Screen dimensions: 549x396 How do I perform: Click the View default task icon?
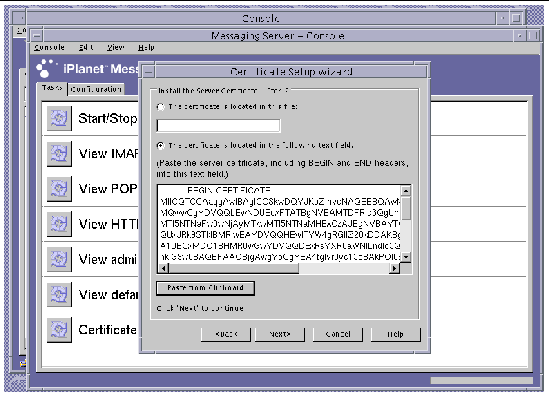pyautogui.click(x=59, y=294)
